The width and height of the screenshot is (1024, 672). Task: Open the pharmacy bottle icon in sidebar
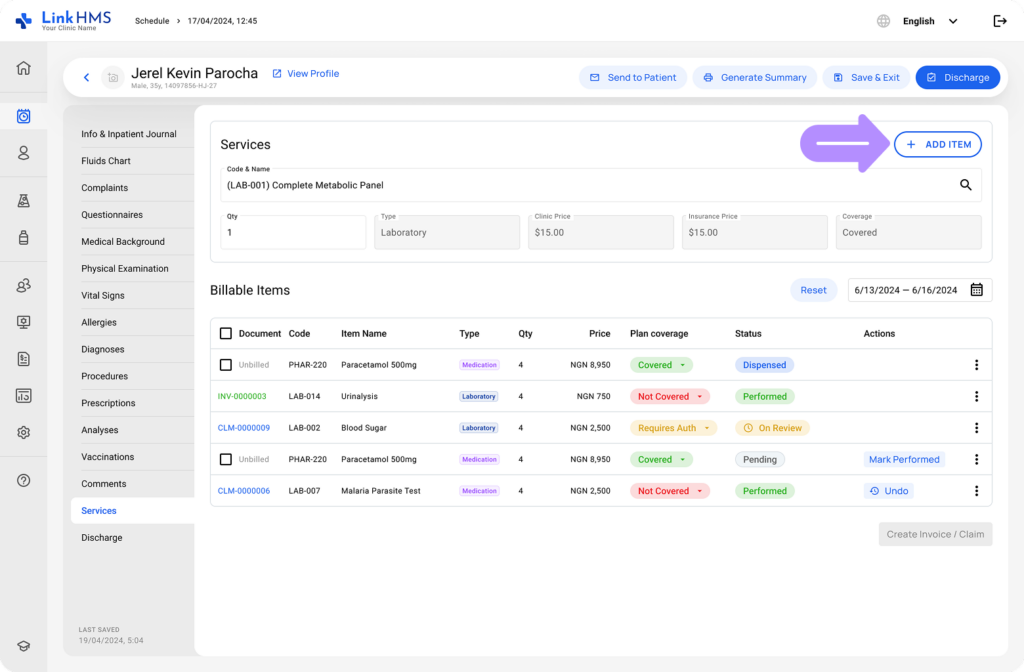pos(24,237)
